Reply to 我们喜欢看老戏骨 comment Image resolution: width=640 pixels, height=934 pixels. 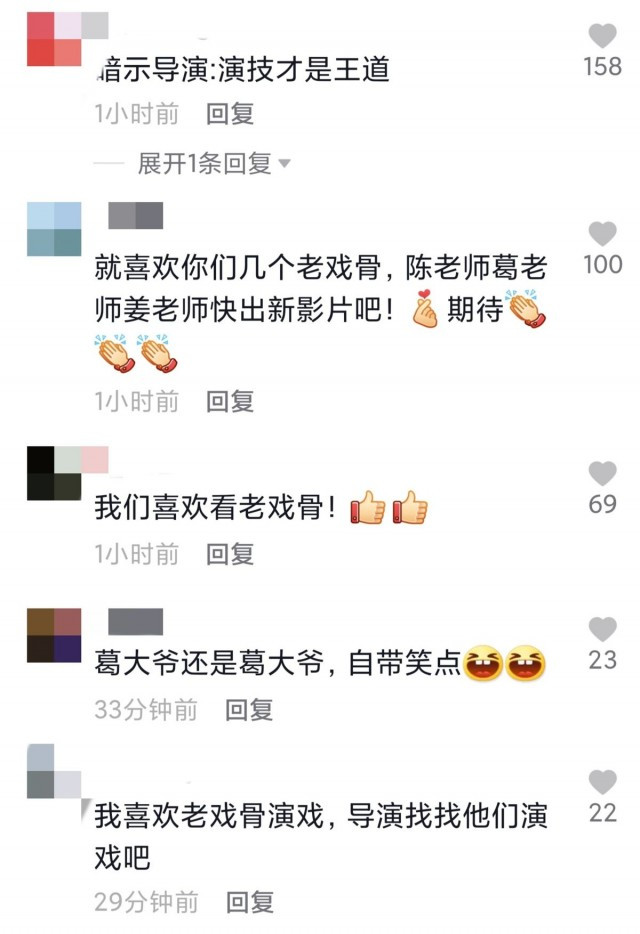click(230, 554)
